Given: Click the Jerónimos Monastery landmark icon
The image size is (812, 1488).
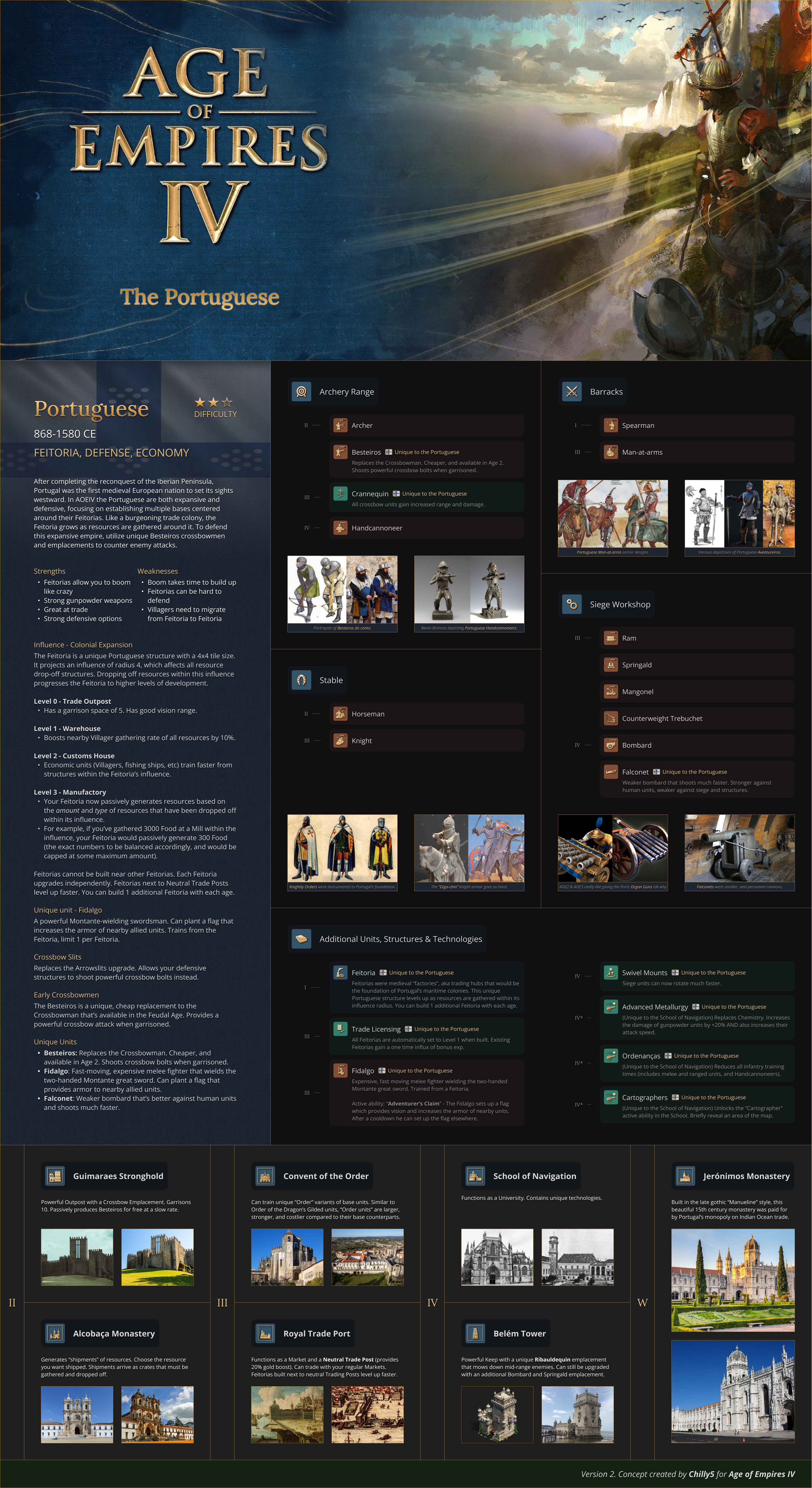Looking at the screenshot, I should click(685, 1176).
